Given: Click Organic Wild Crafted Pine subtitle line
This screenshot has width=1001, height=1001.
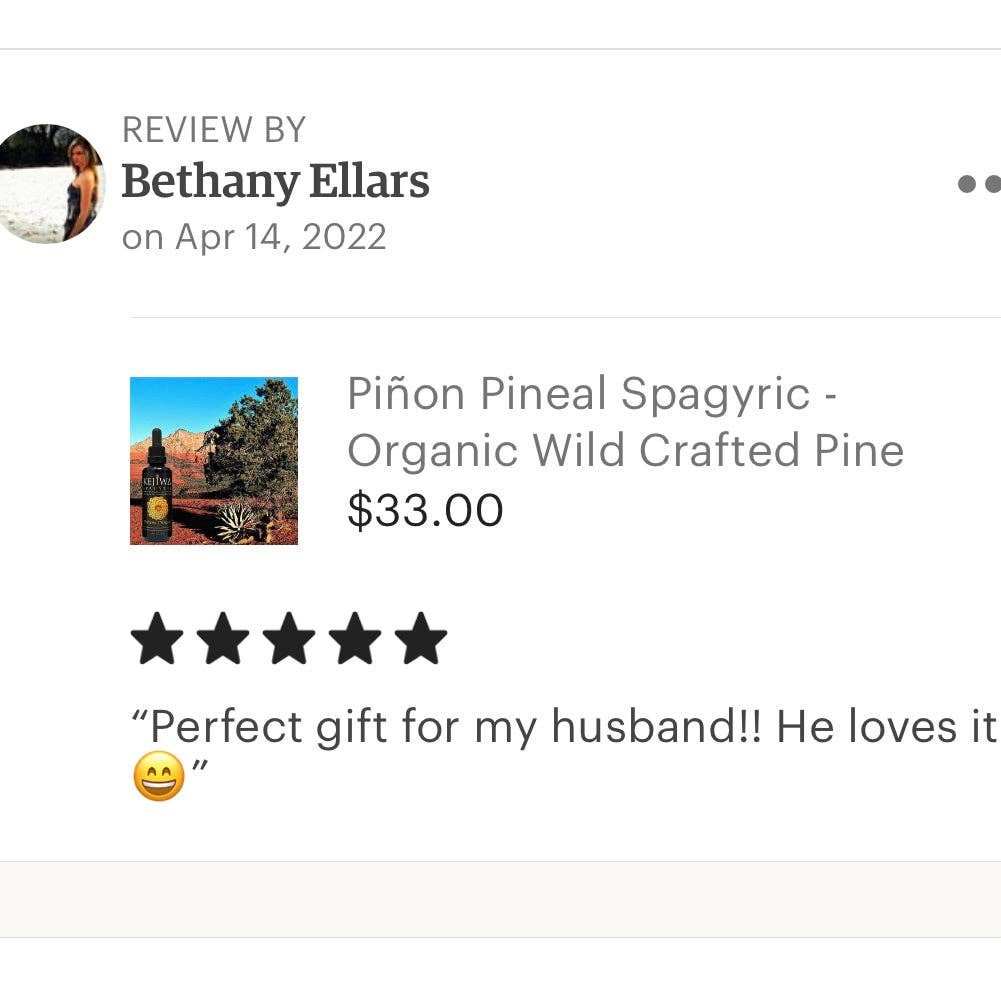Looking at the screenshot, I should point(625,450).
